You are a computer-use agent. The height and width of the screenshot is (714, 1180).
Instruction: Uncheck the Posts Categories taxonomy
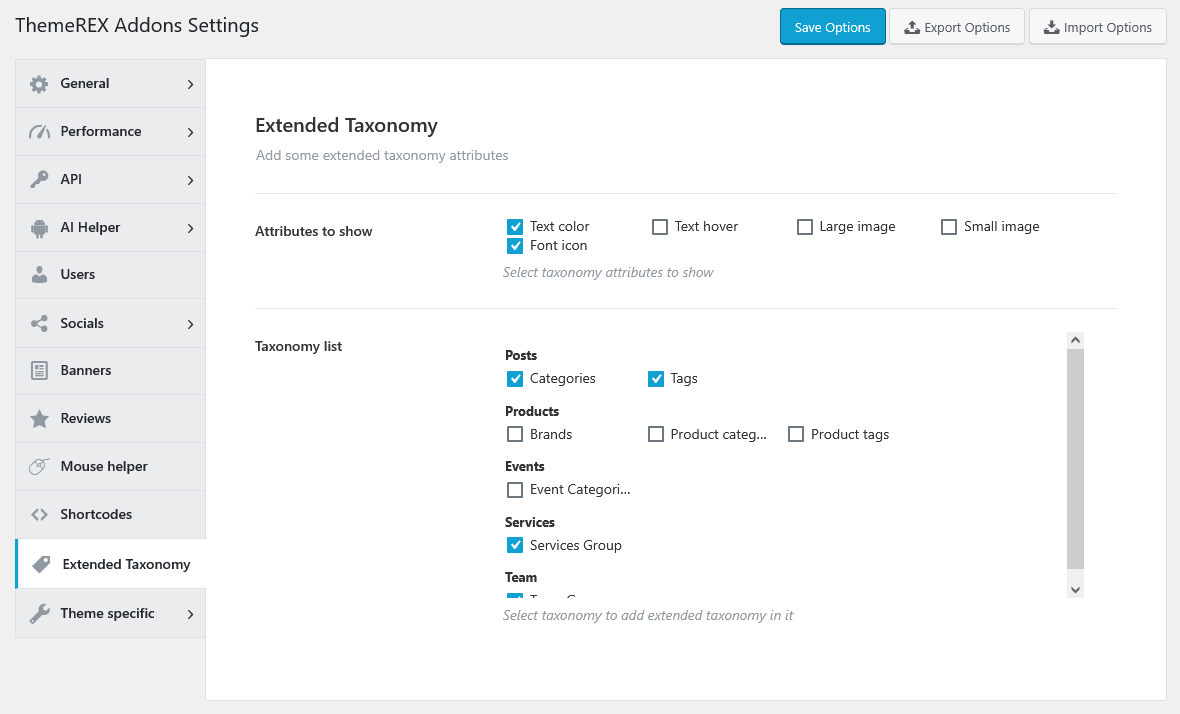[x=515, y=378]
